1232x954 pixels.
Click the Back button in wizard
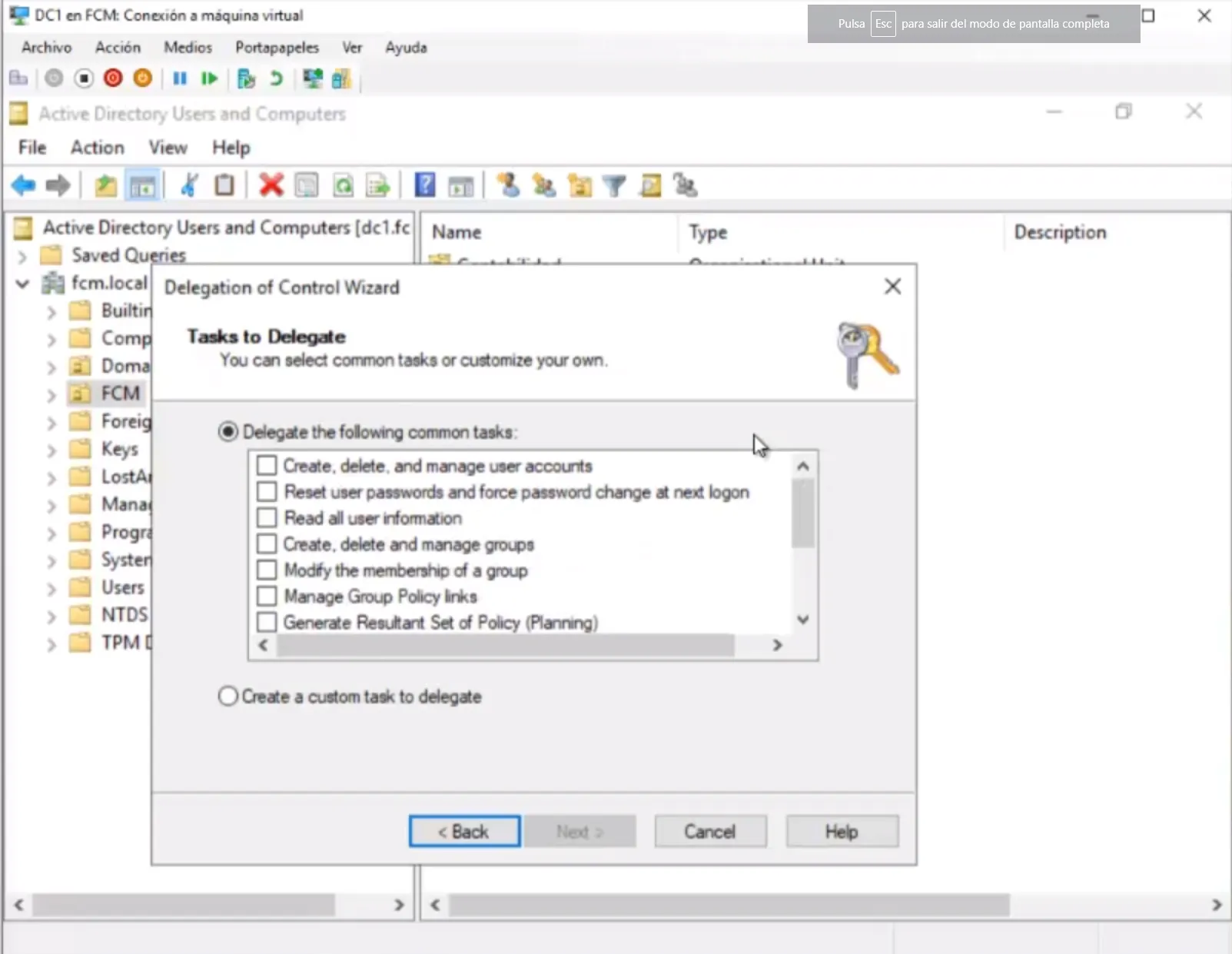click(464, 832)
